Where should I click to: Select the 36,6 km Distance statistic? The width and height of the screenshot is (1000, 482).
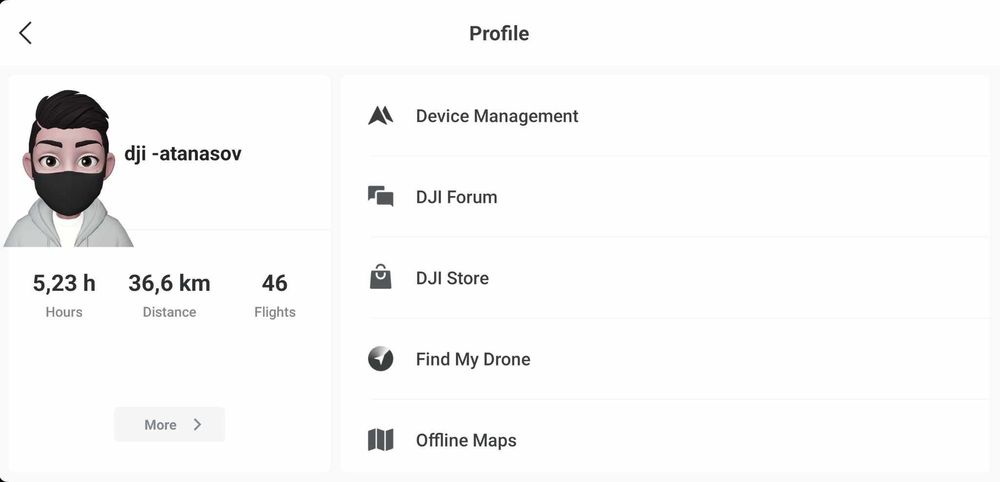pyautogui.click(x=169, y=284)
